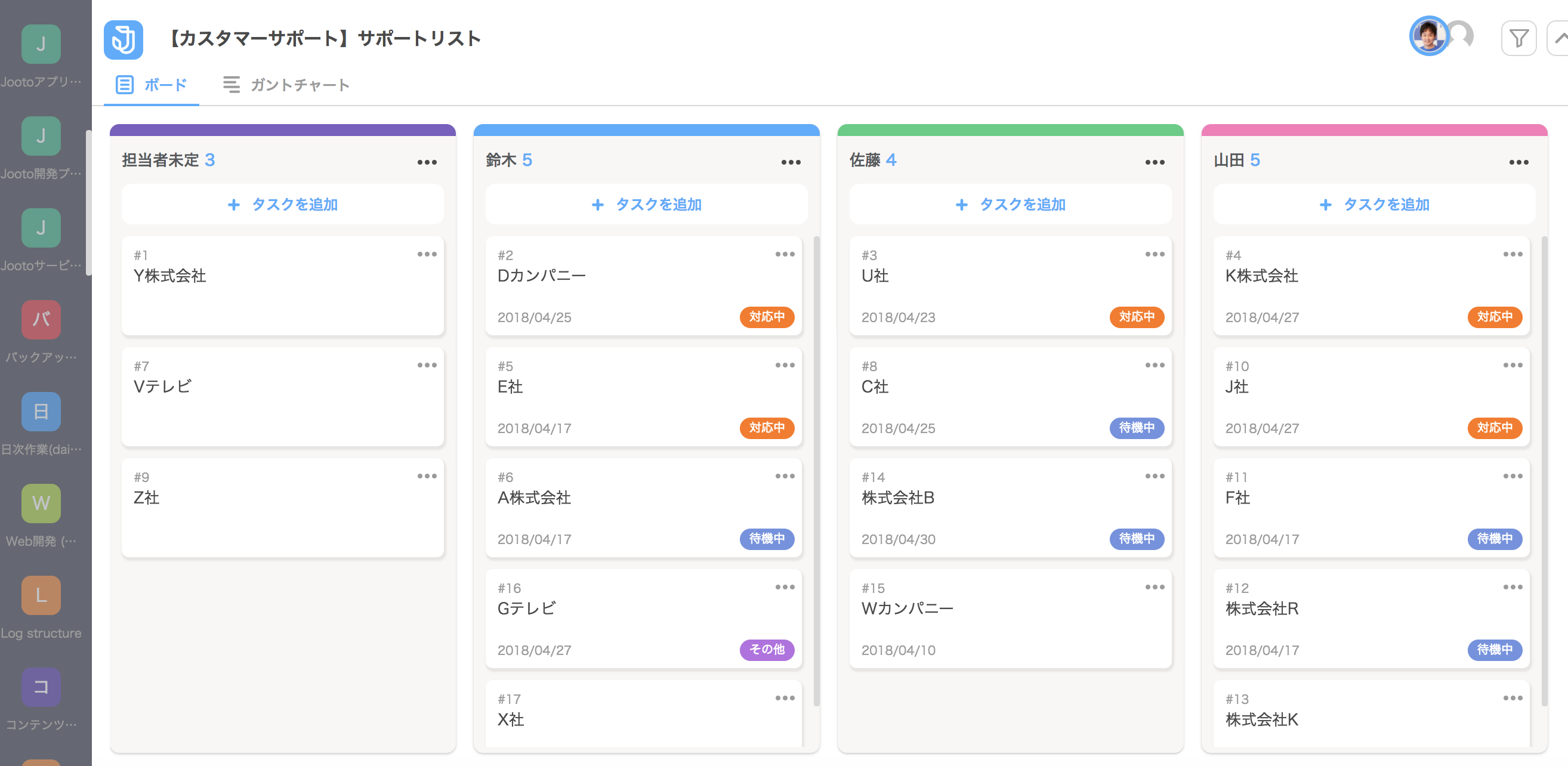Open menu for Vテレビ card

pyautogui.click(x=427, y=365)
